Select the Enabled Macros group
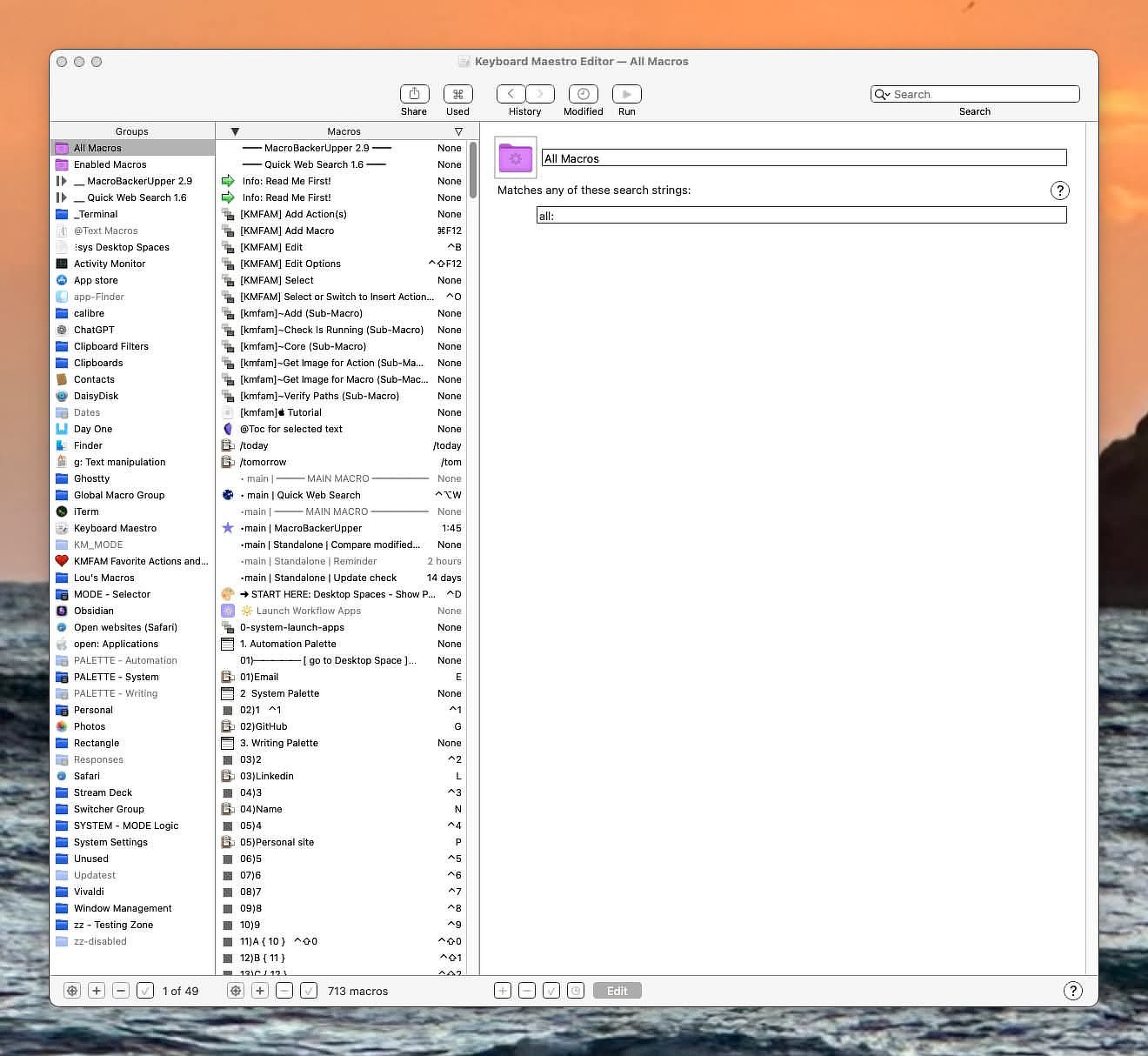 (x=110, y=164)
